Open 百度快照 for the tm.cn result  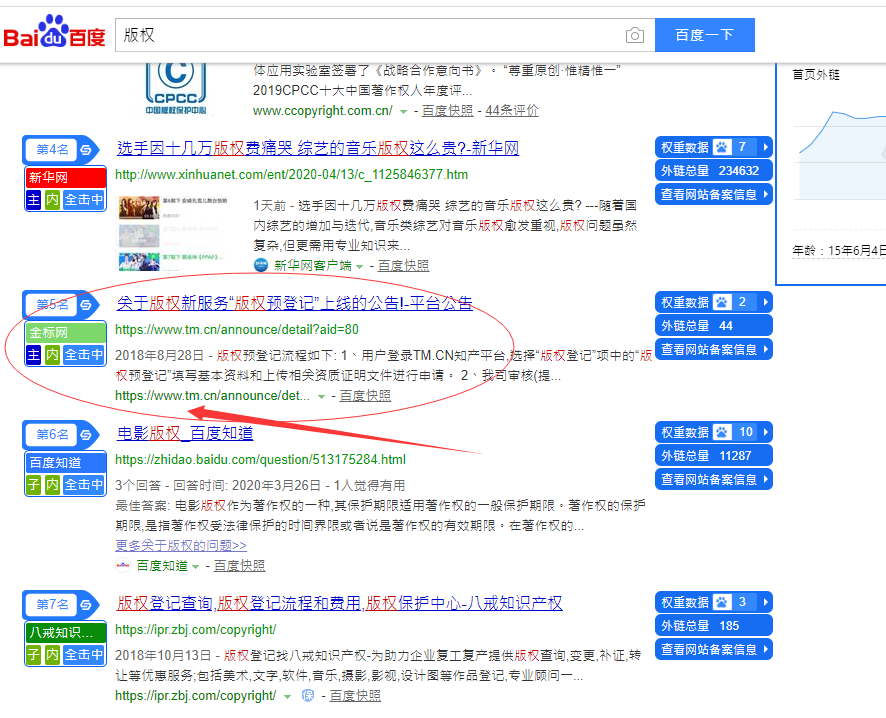(x=365, y=396)
